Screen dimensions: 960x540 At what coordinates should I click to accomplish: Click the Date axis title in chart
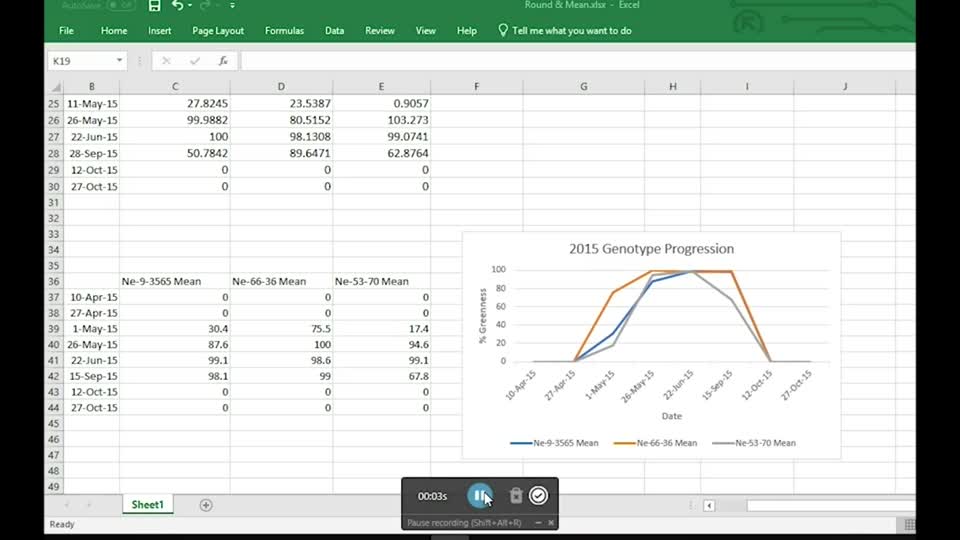pyautogui.click(x=672, y=416)
